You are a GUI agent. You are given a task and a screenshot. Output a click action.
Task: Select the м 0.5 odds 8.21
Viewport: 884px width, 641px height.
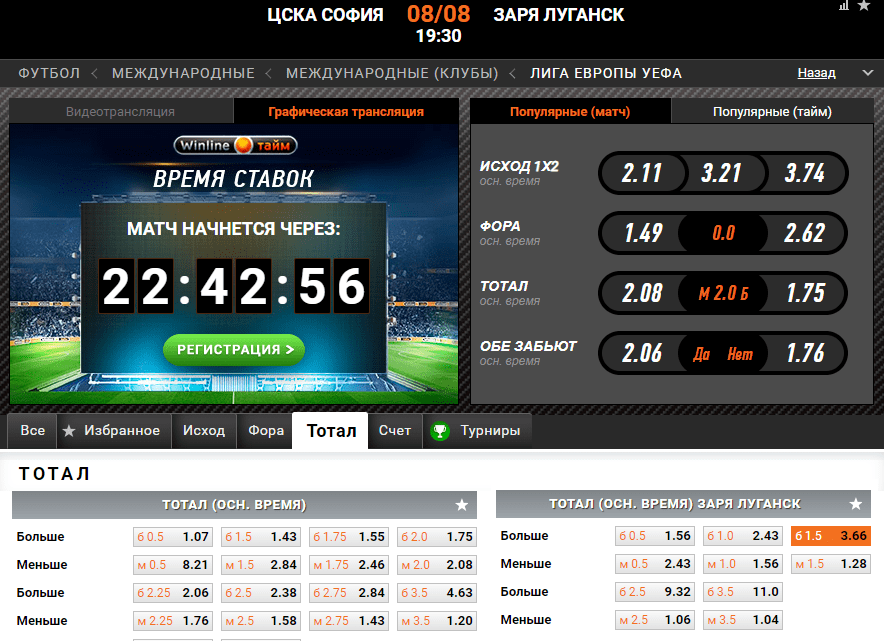pos(173,565)
